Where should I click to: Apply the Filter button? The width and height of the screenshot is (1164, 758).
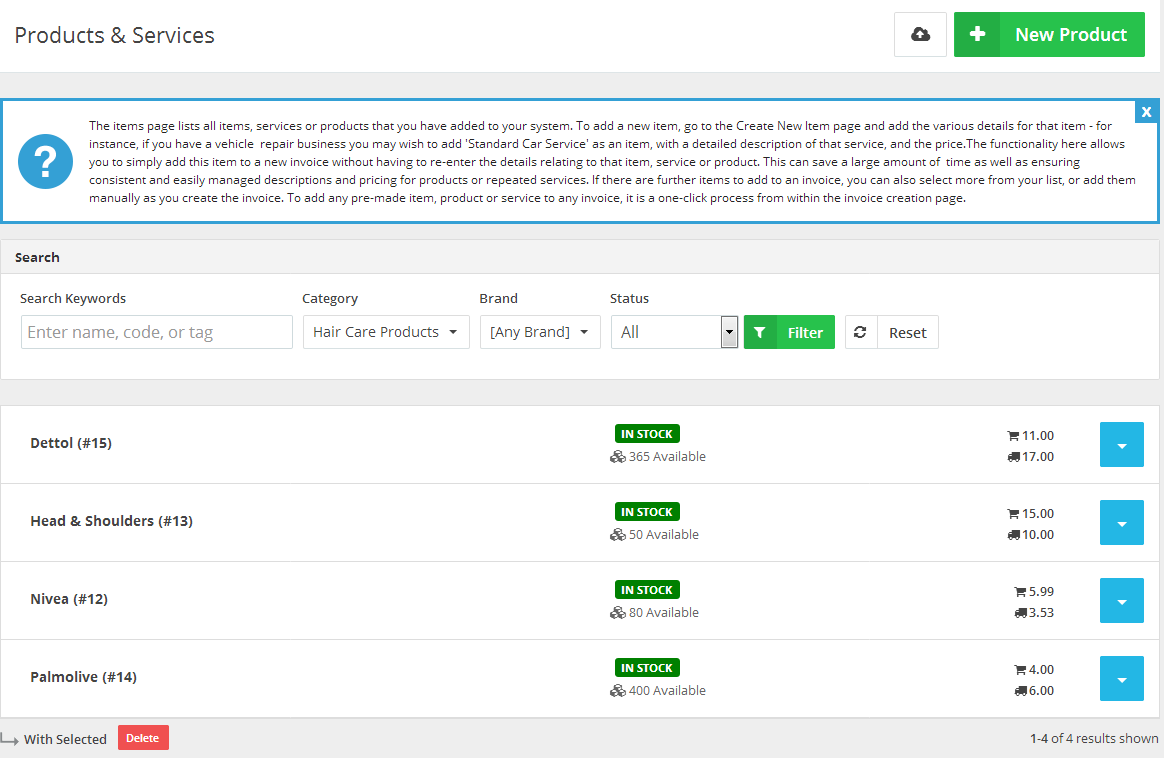coord(789,332)
